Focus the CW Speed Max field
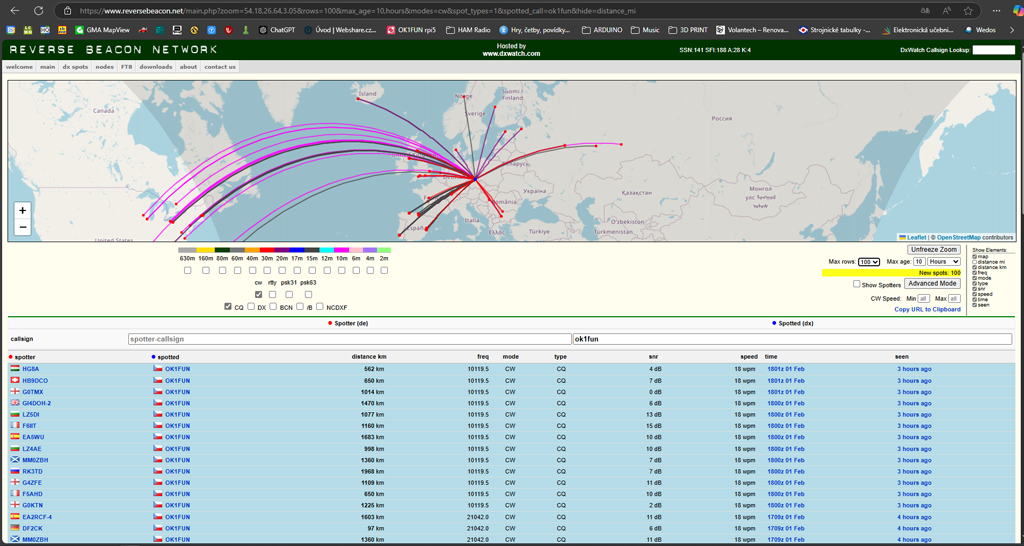 pyautogui.click(x=954, y=298)
